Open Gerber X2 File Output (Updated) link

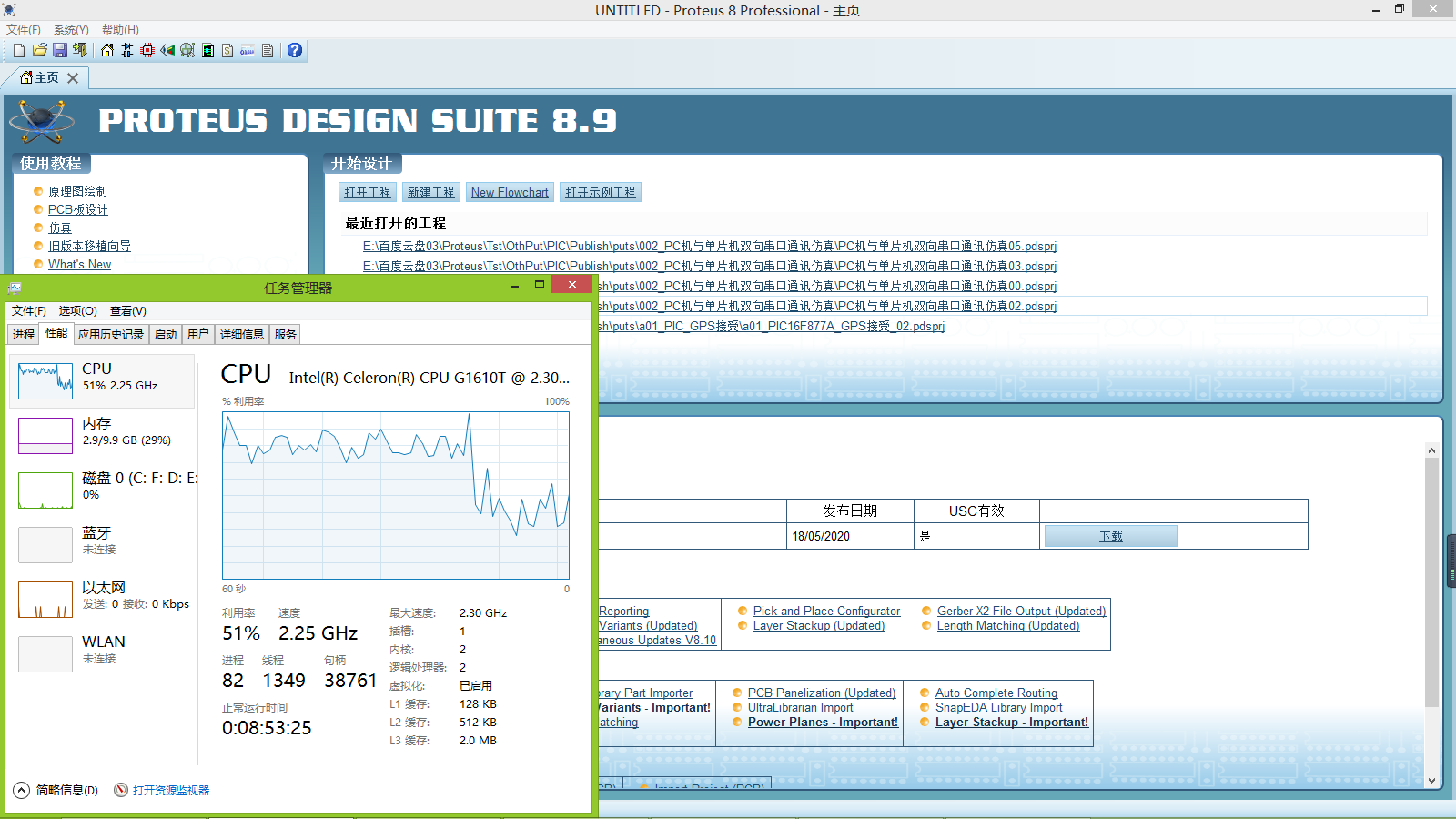(x=1021, y=611)
